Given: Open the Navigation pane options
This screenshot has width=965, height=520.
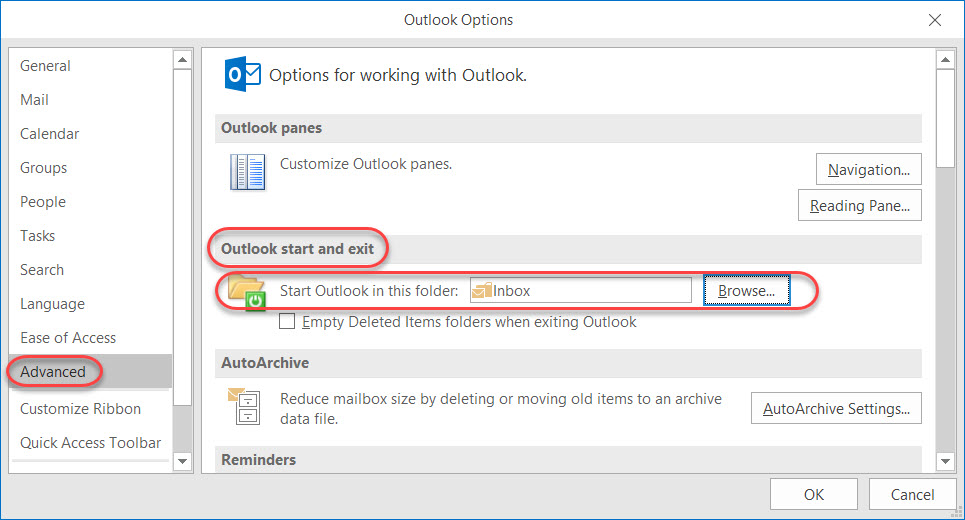Looking at the screenshot, I should click(x=868, y=170).
